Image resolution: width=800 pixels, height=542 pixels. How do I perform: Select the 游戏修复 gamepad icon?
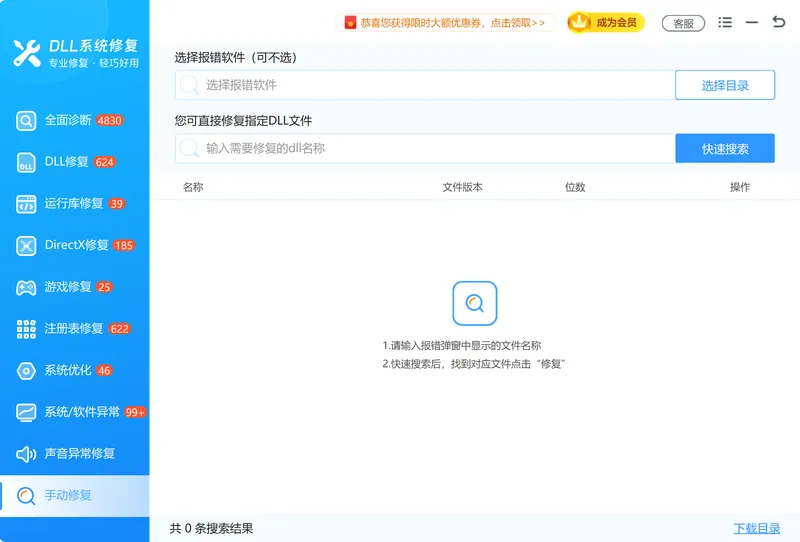point(26,287)
